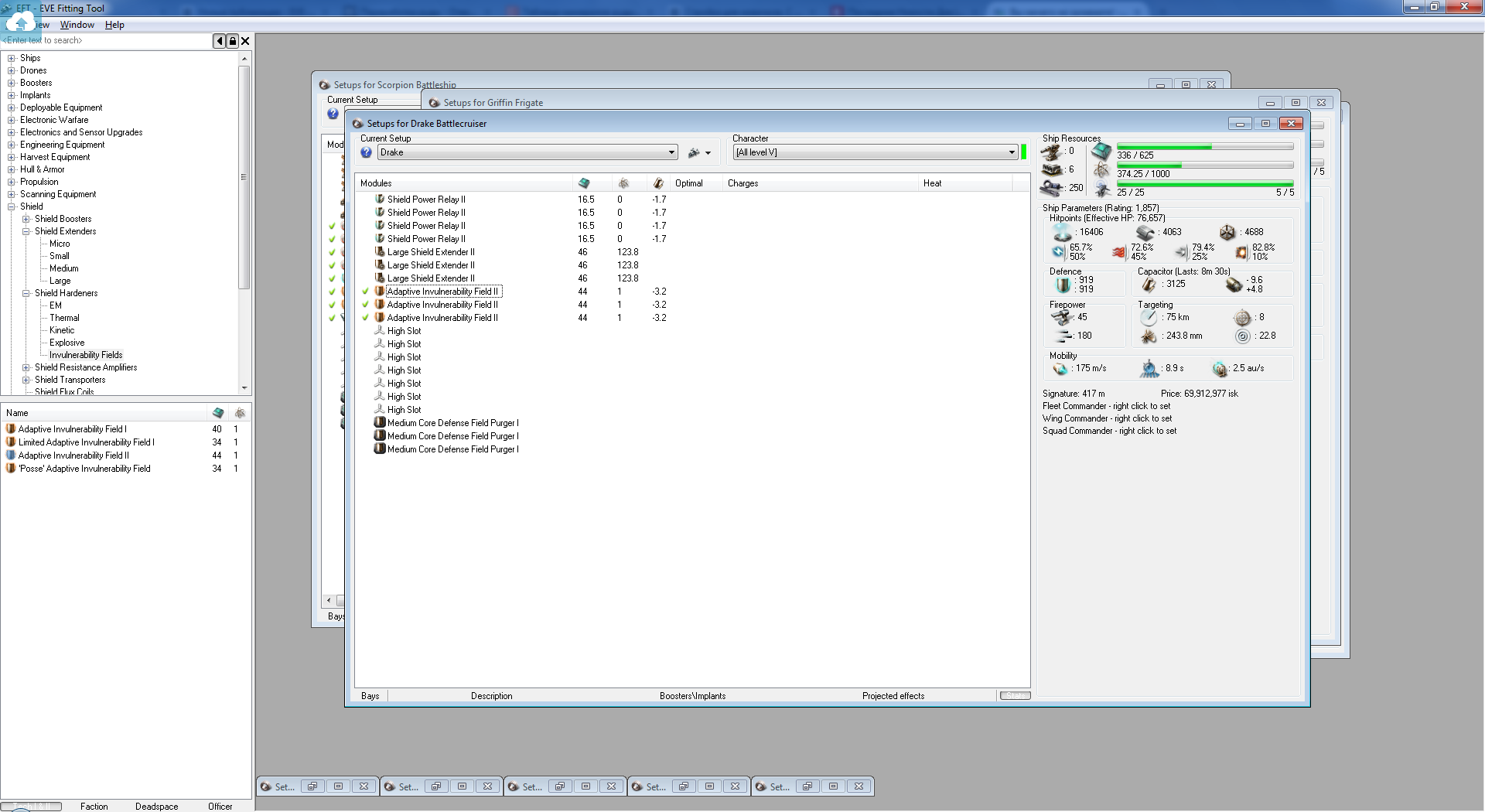Toggle the search lock button

(x=233, y=41)
